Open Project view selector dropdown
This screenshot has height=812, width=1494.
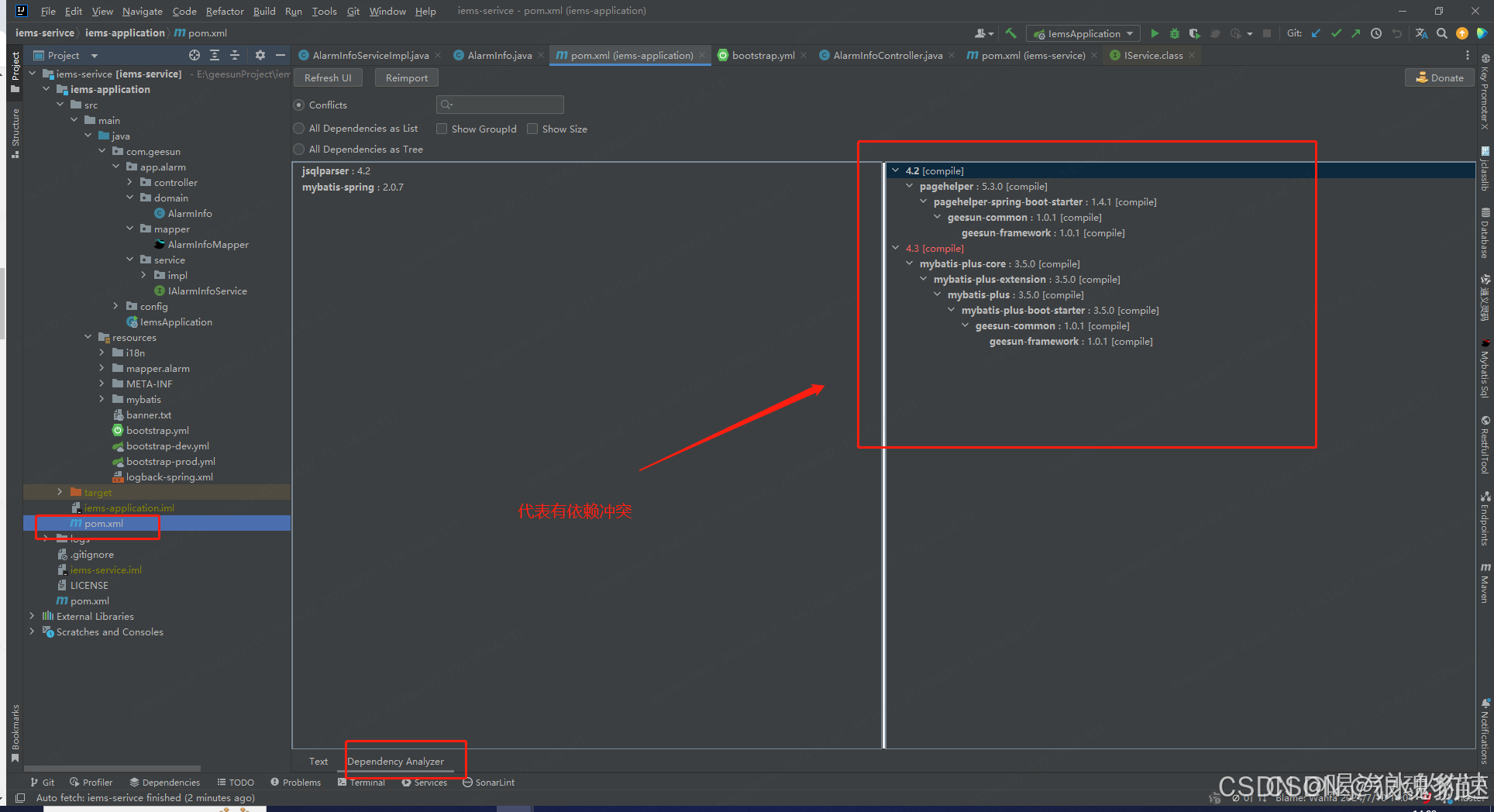pos(95,55)
